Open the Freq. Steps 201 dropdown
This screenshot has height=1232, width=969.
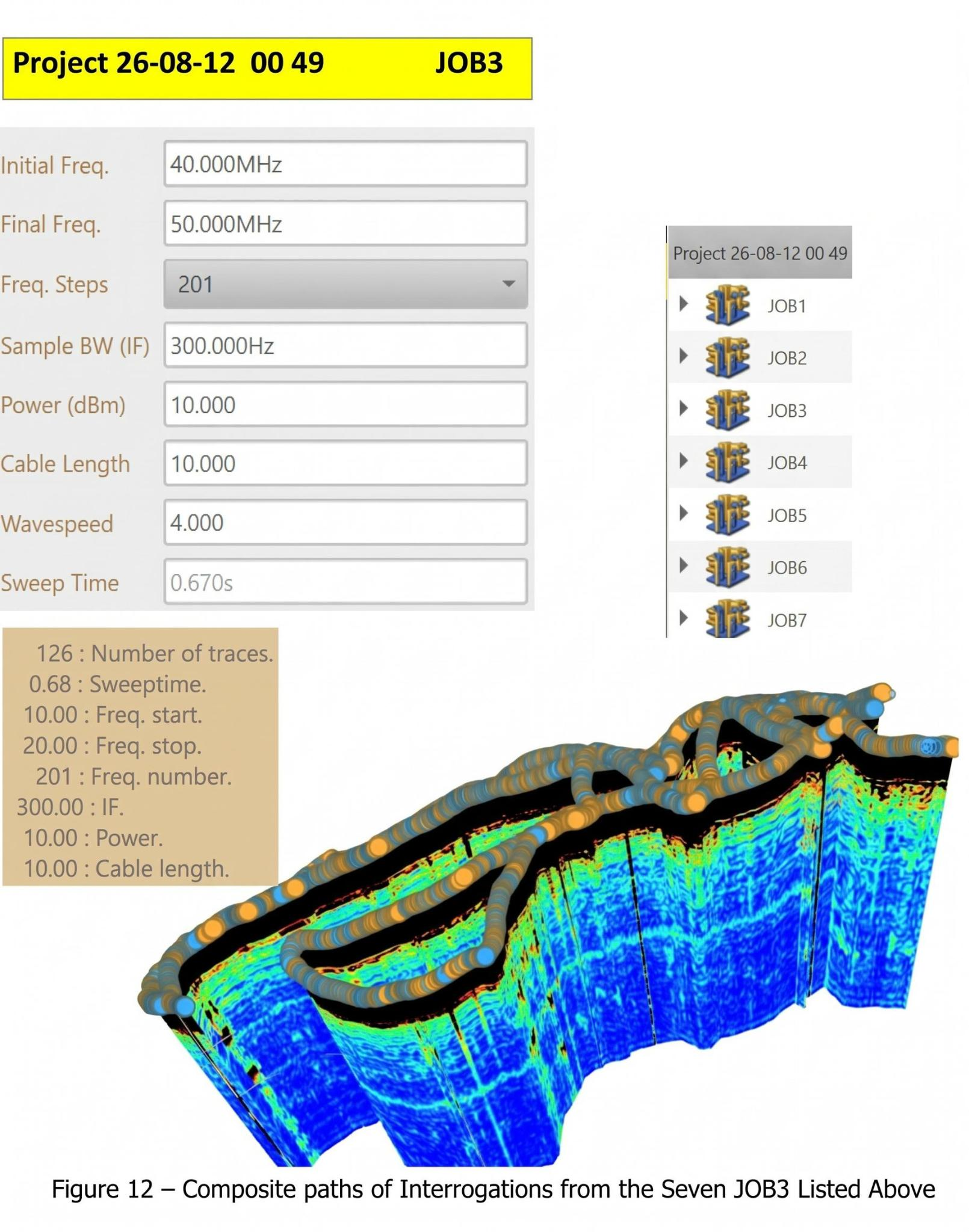345,284
